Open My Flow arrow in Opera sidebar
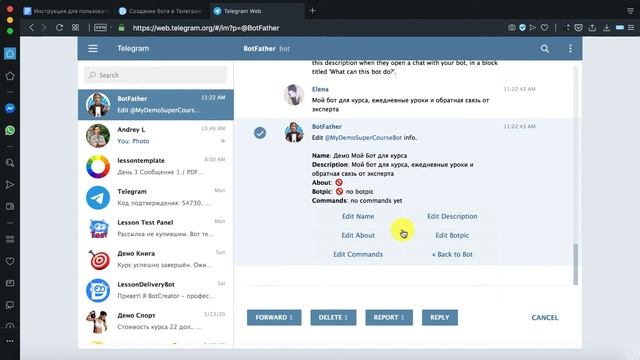The width and height of the screenshot is (640, 360). click(10, 185)
